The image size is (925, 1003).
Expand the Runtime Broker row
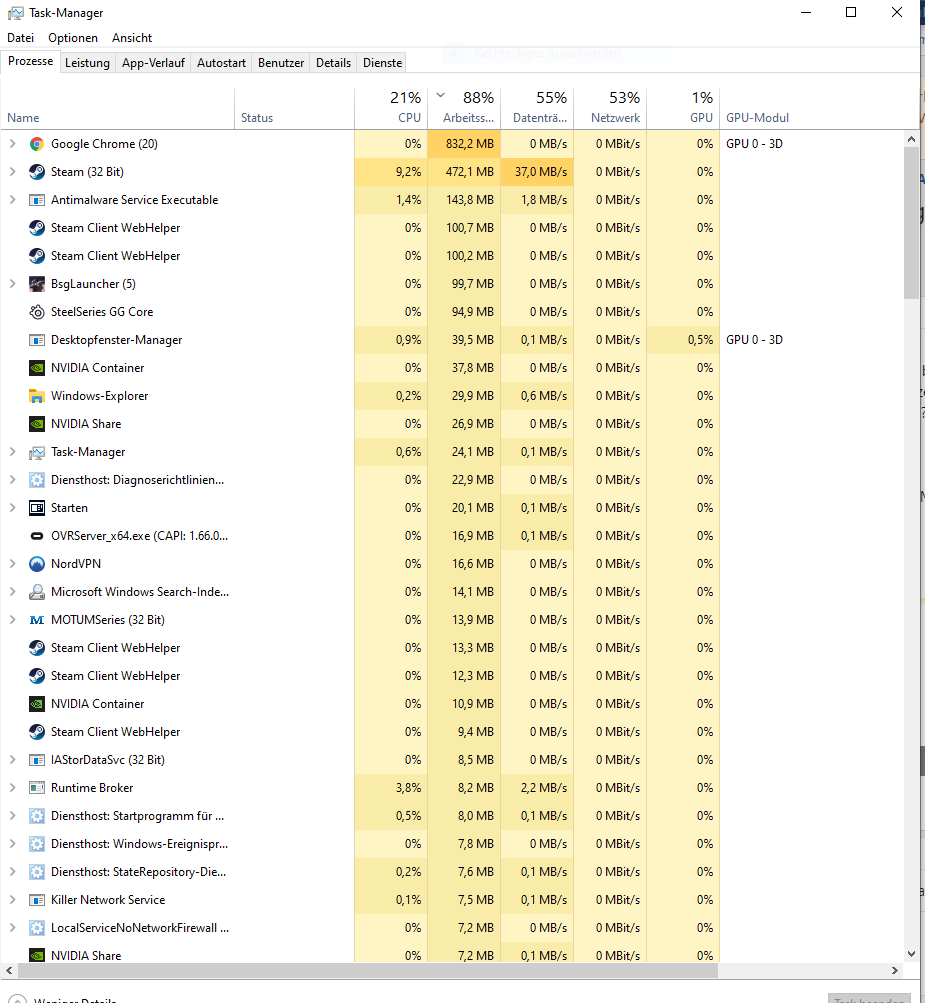13,788
